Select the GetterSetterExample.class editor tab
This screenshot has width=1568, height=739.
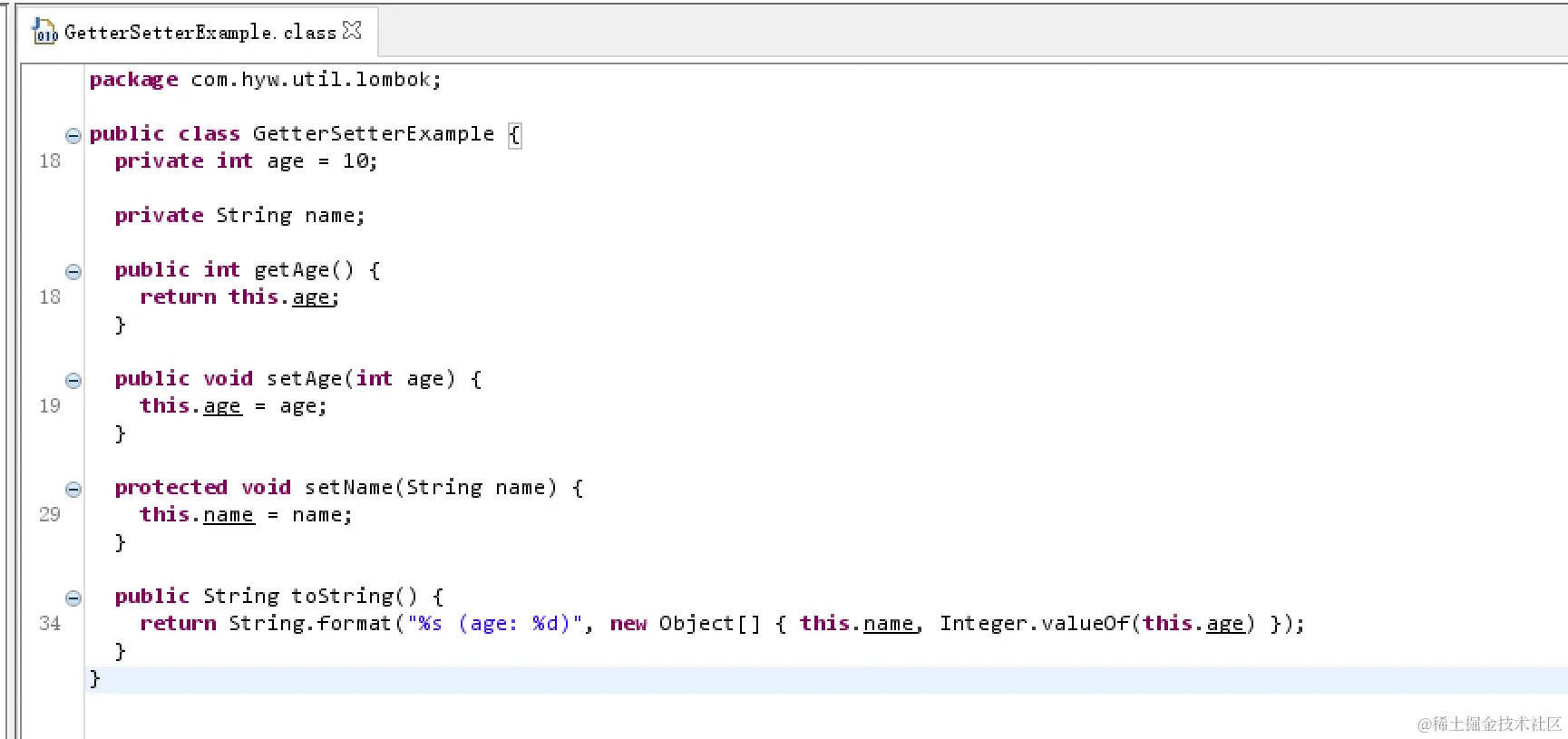pos(199,32)
